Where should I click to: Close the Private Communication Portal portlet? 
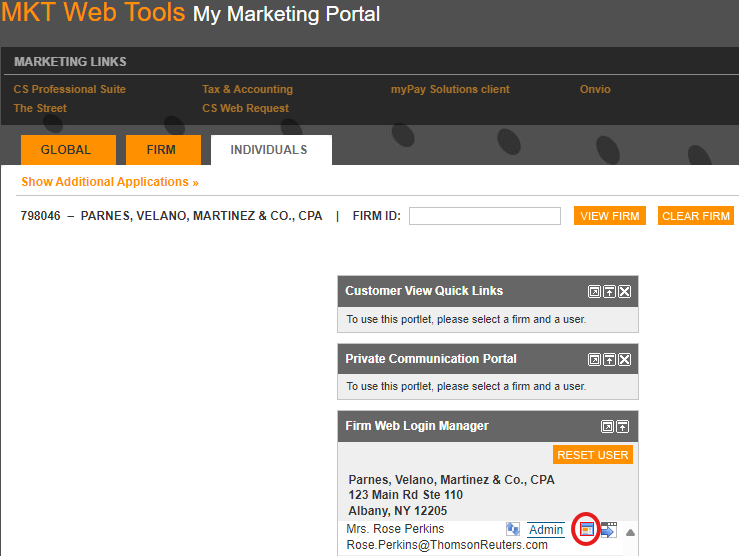click(624, 359)
